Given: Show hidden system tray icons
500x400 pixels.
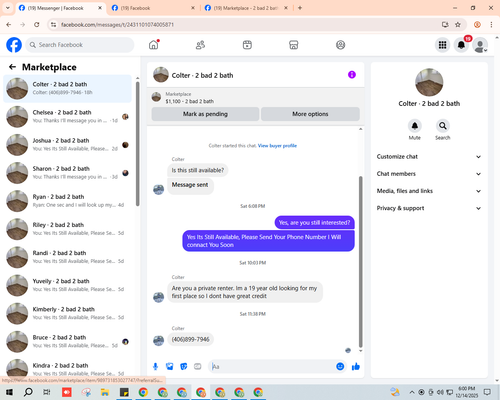Looking at the screenshot, I should tap(412, 392).
